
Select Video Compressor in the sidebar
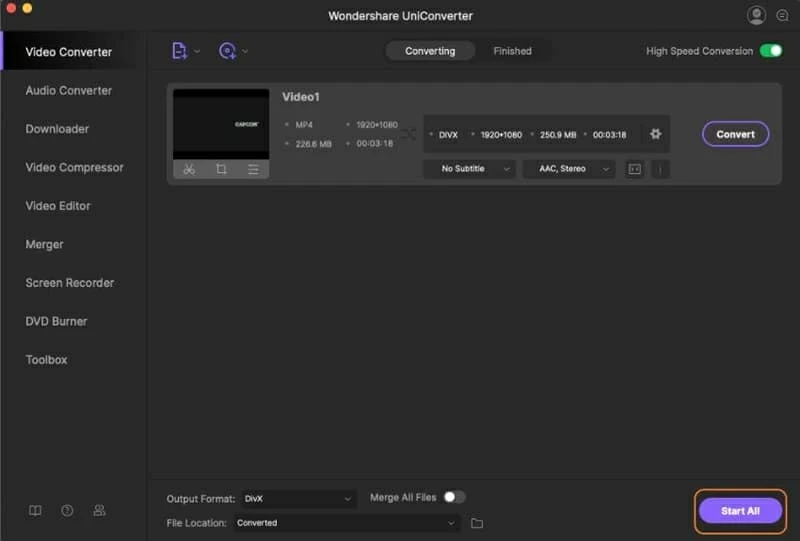pos(74,167)
